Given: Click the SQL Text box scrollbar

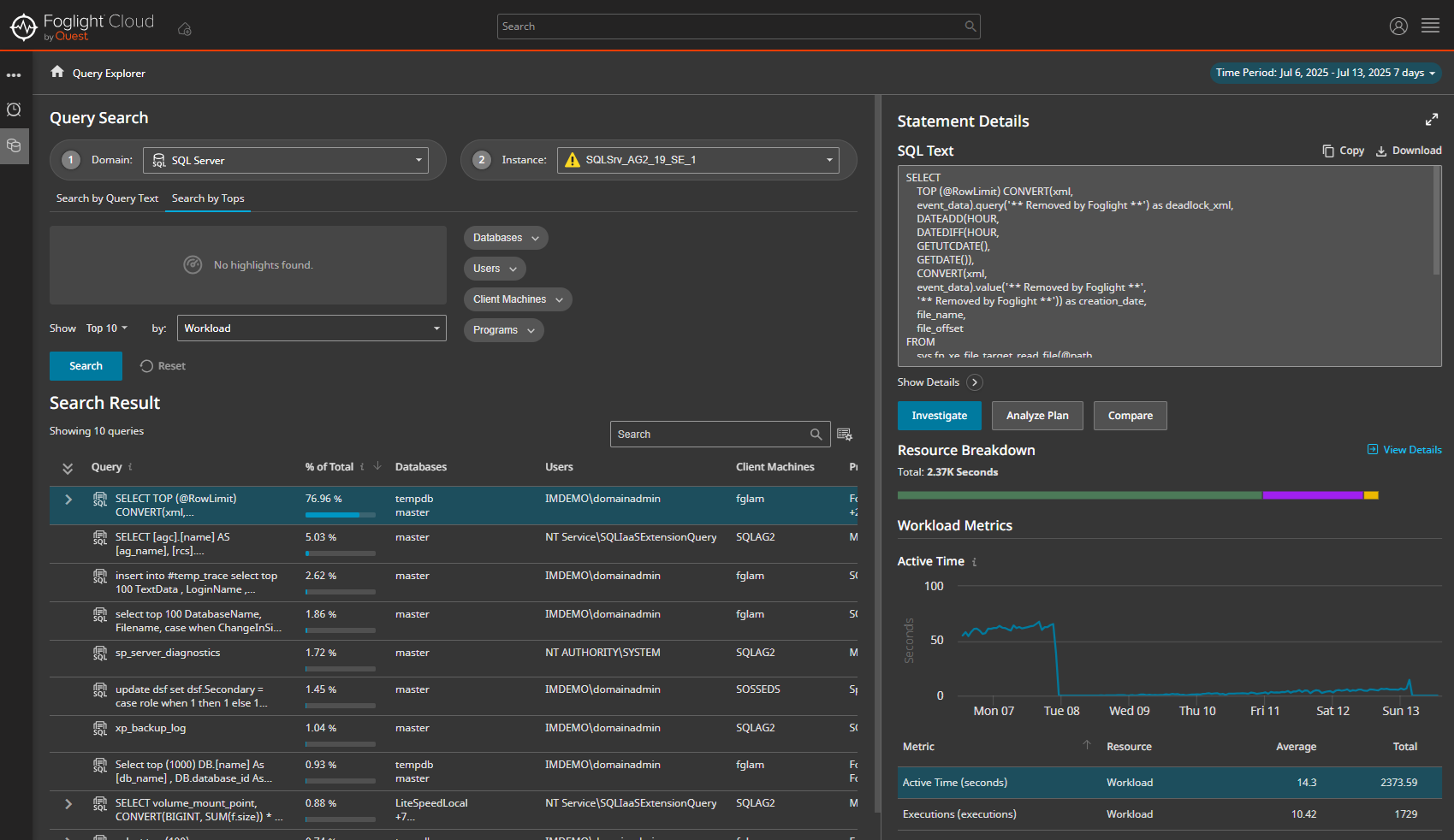Looking at the screenshot, I should [1437, 222].
